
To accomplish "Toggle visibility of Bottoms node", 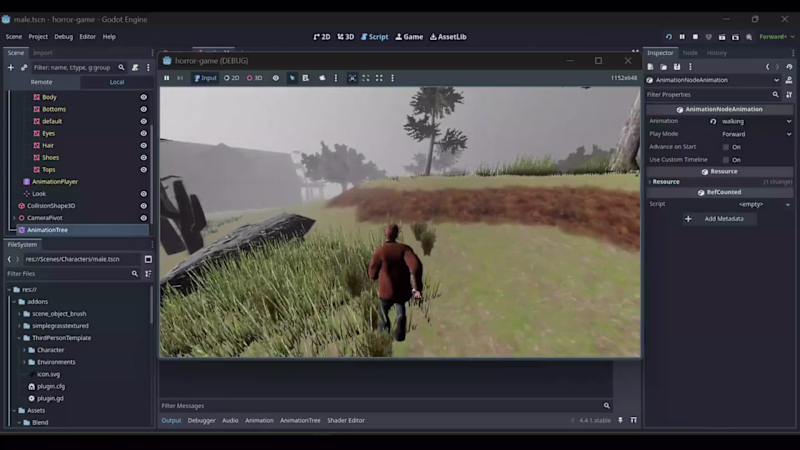I will [x=144, y=109].
